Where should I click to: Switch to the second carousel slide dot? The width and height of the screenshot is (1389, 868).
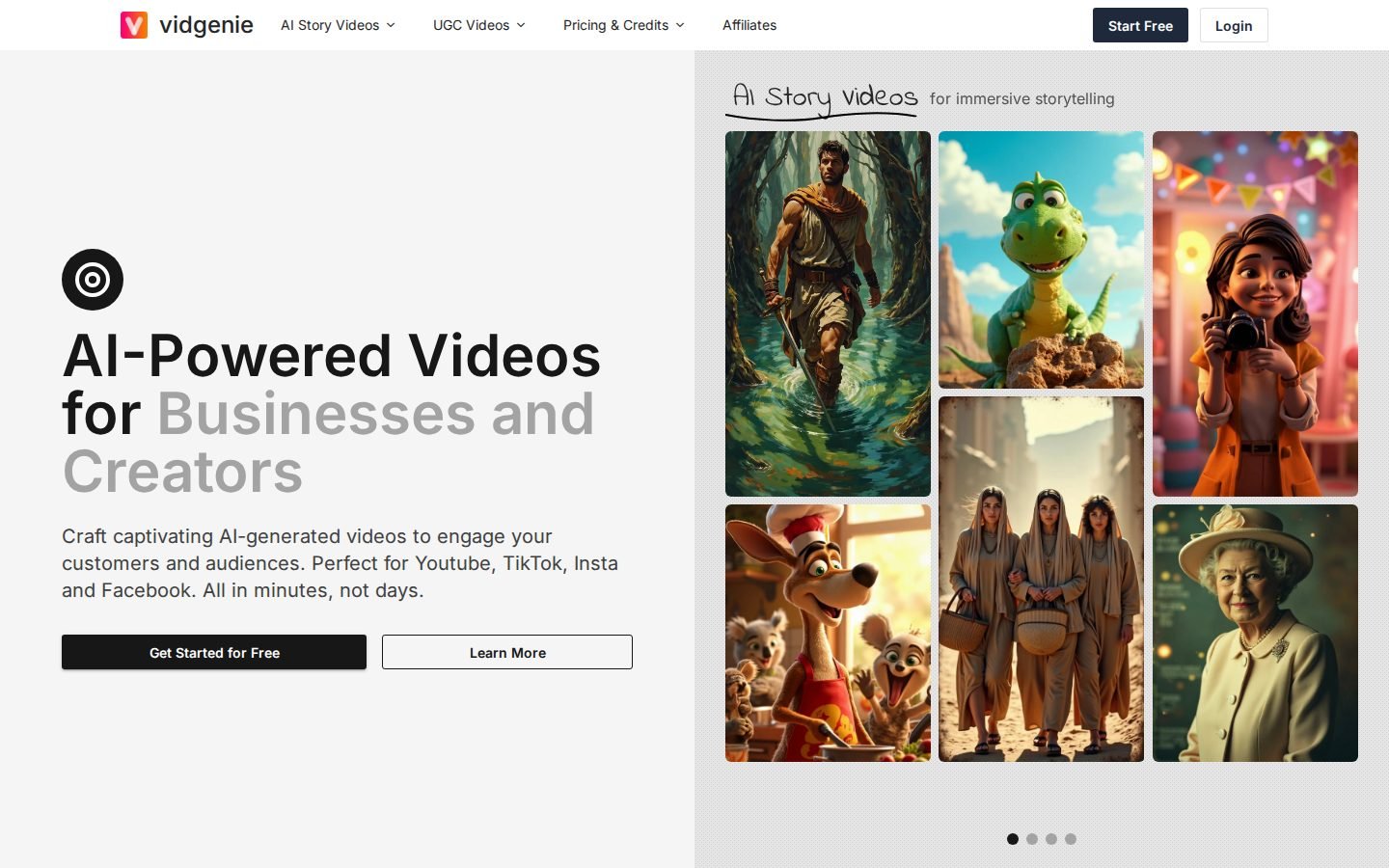1032,839
